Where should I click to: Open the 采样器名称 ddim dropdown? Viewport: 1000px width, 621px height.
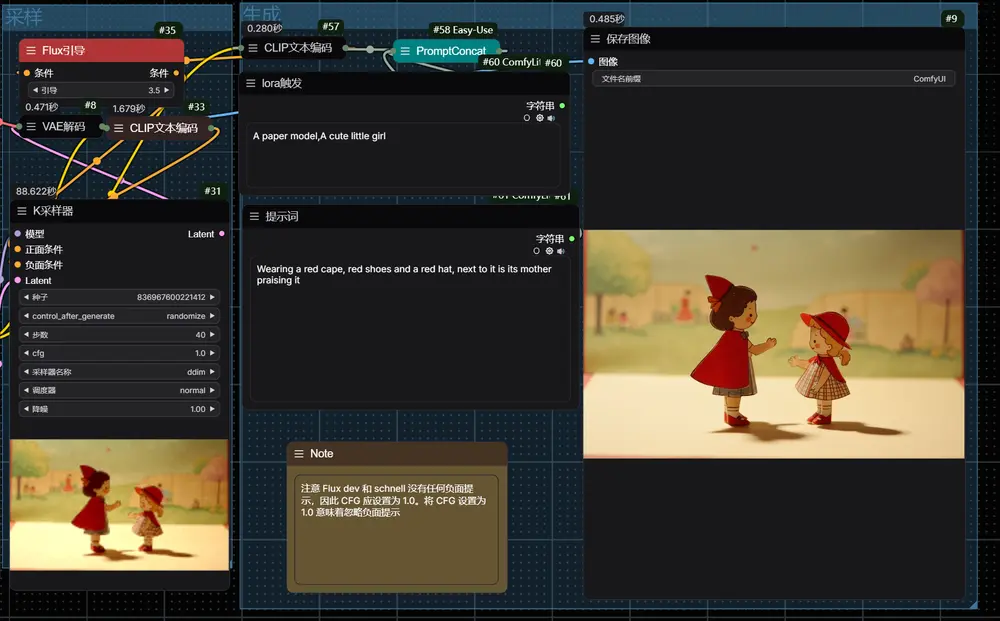click(118, 372)
